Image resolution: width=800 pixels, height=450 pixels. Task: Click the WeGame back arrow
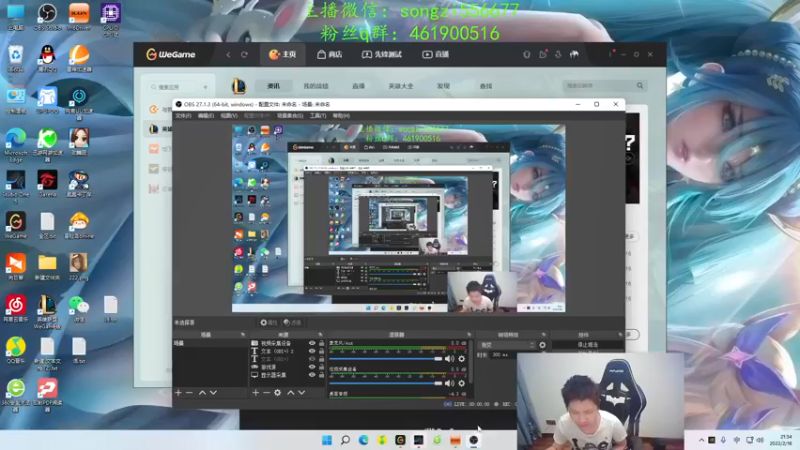point(228,55)
